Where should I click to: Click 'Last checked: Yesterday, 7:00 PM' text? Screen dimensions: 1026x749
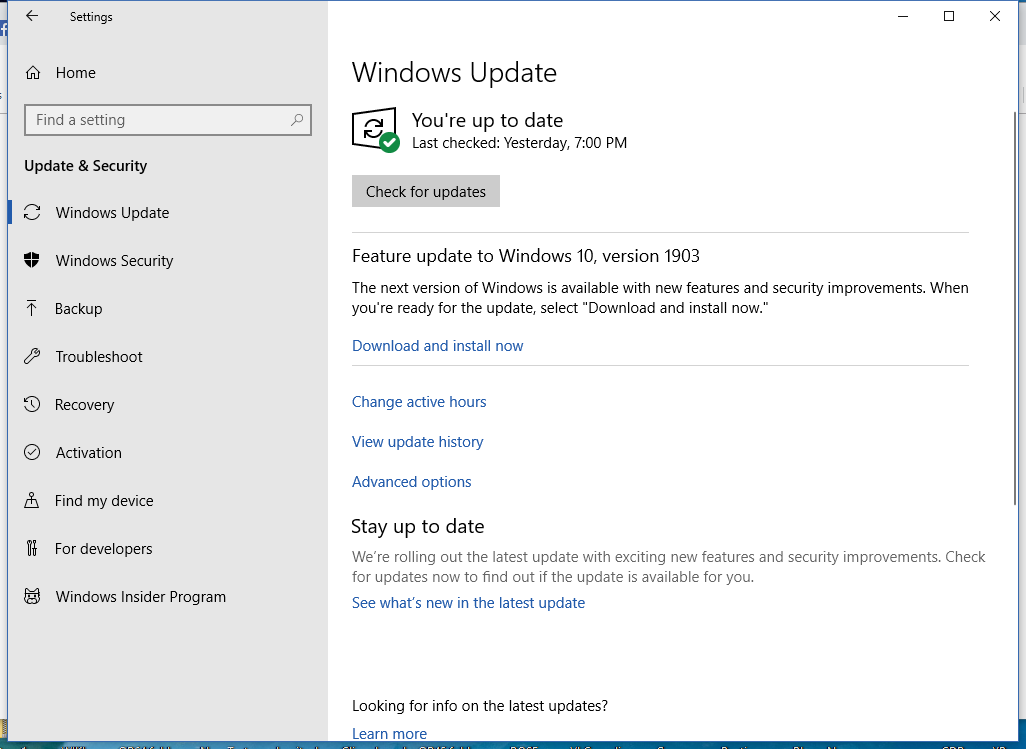pos(520,143)
